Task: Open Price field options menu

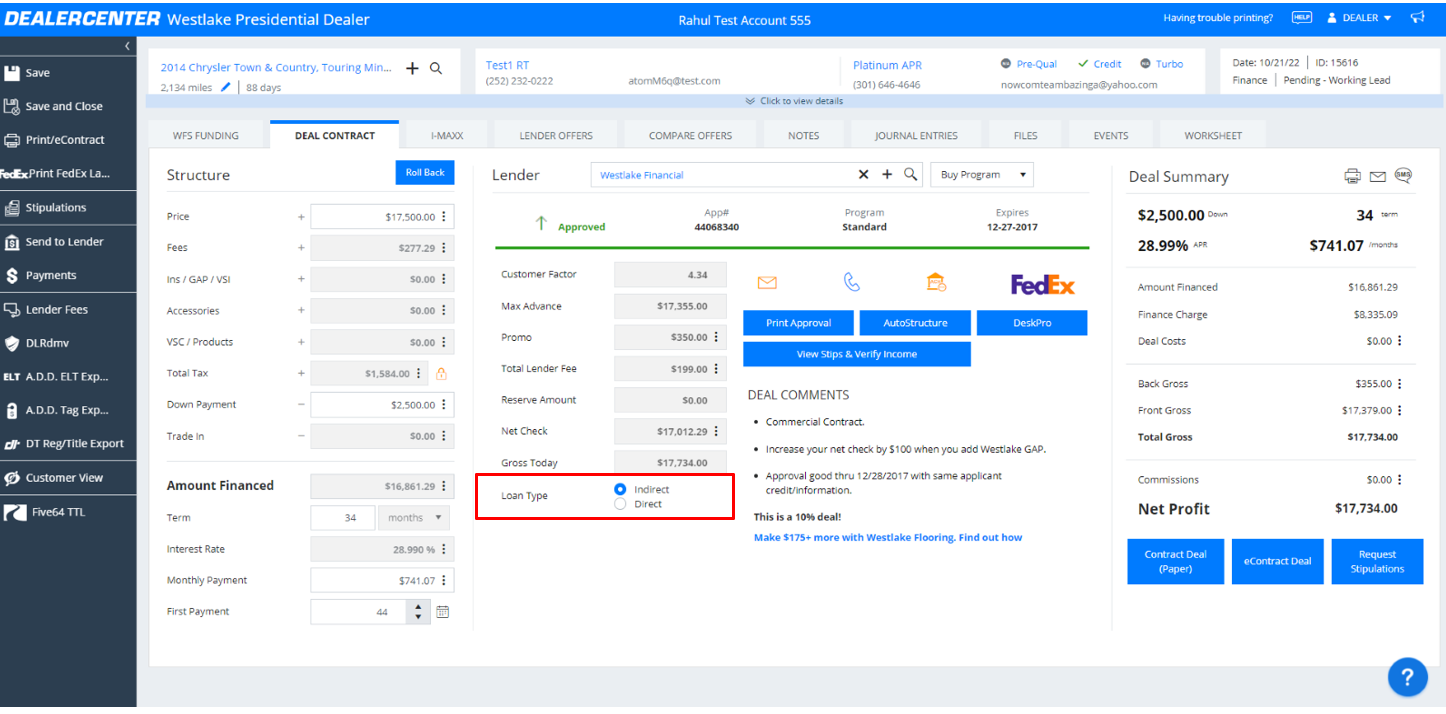Action: coord(444,217)
